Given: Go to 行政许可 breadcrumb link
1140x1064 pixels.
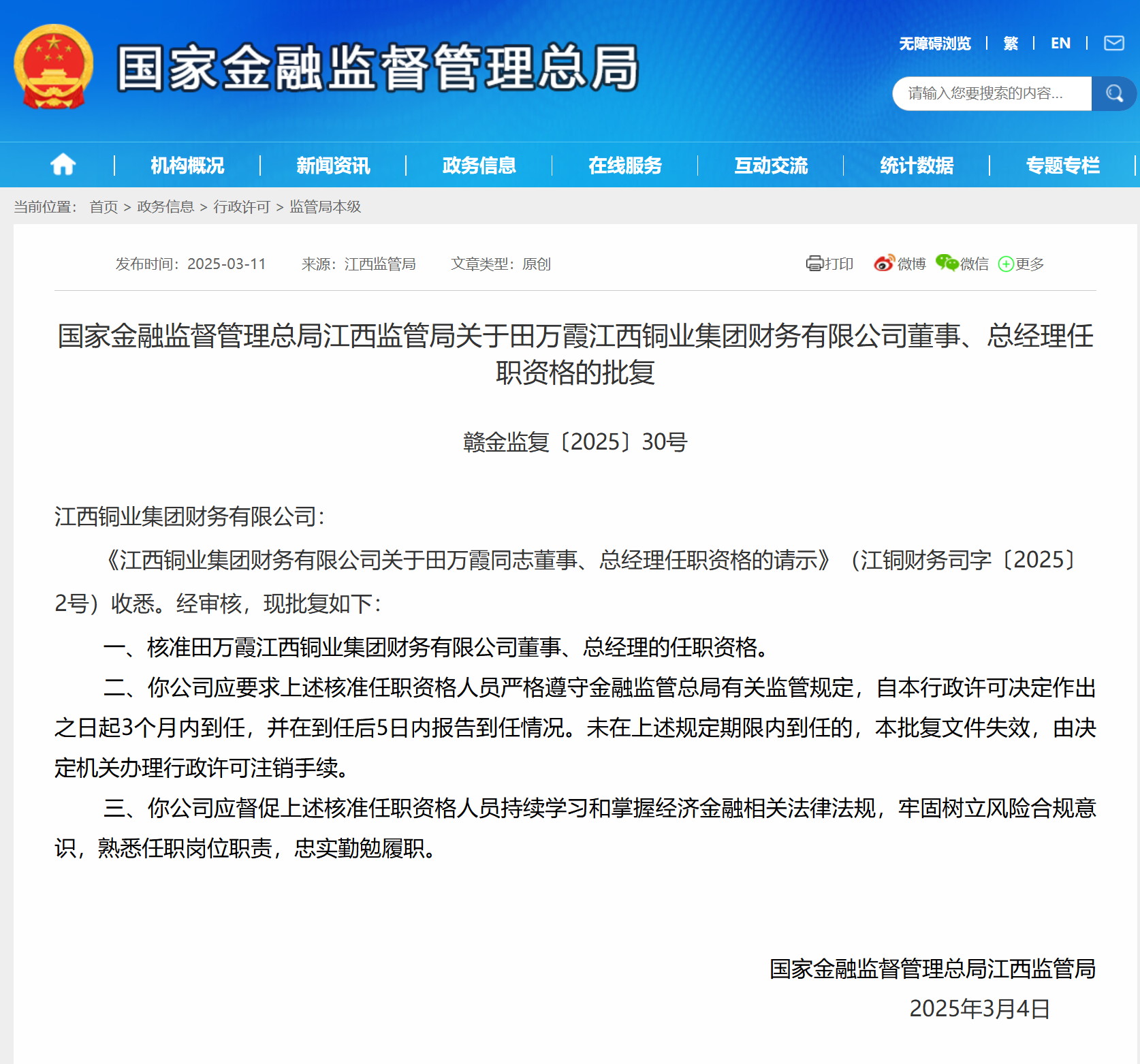Looking at the screenshot, I should pyautogui.click(x=242, y=206).
